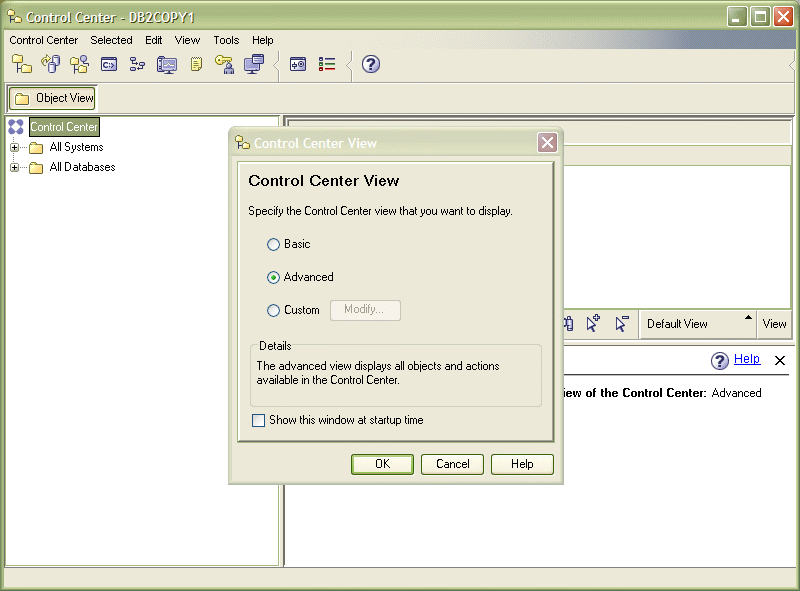Click the Object View button

point(52,98)
